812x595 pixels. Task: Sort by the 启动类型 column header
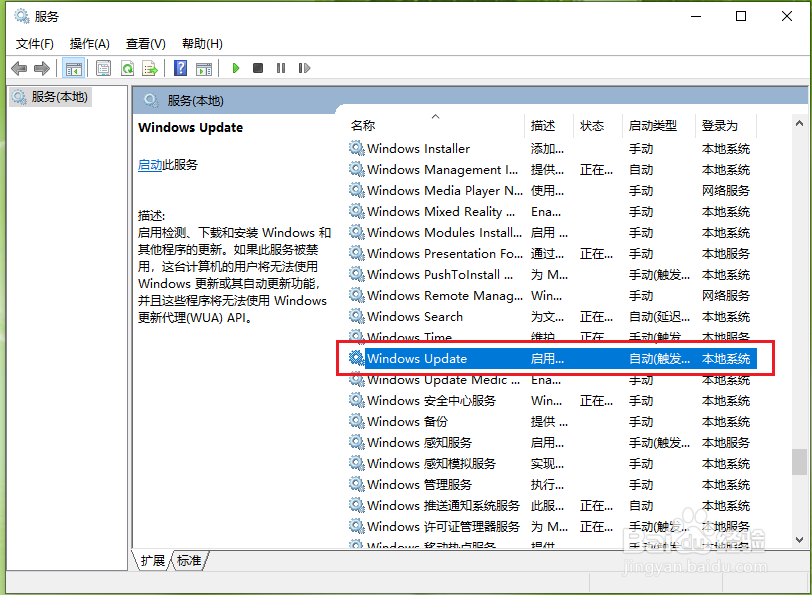pos(659,125)
